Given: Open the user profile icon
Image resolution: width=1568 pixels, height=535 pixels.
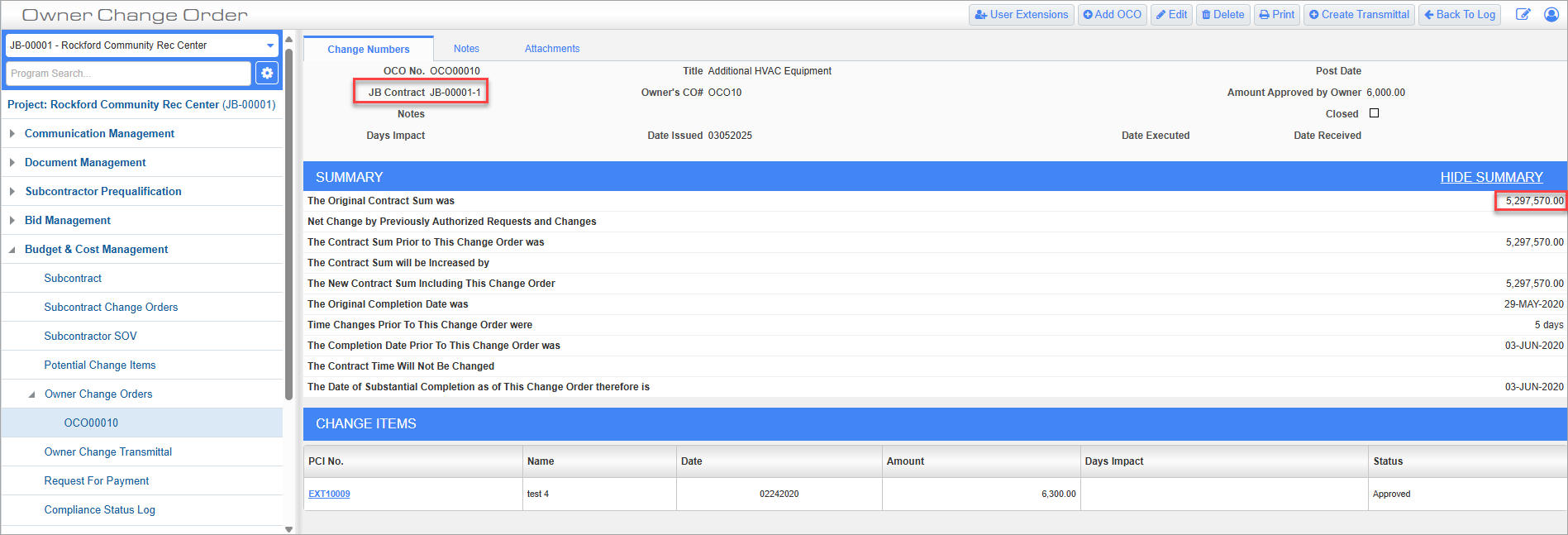Looking at the screenshot, I should (1551, 15).
